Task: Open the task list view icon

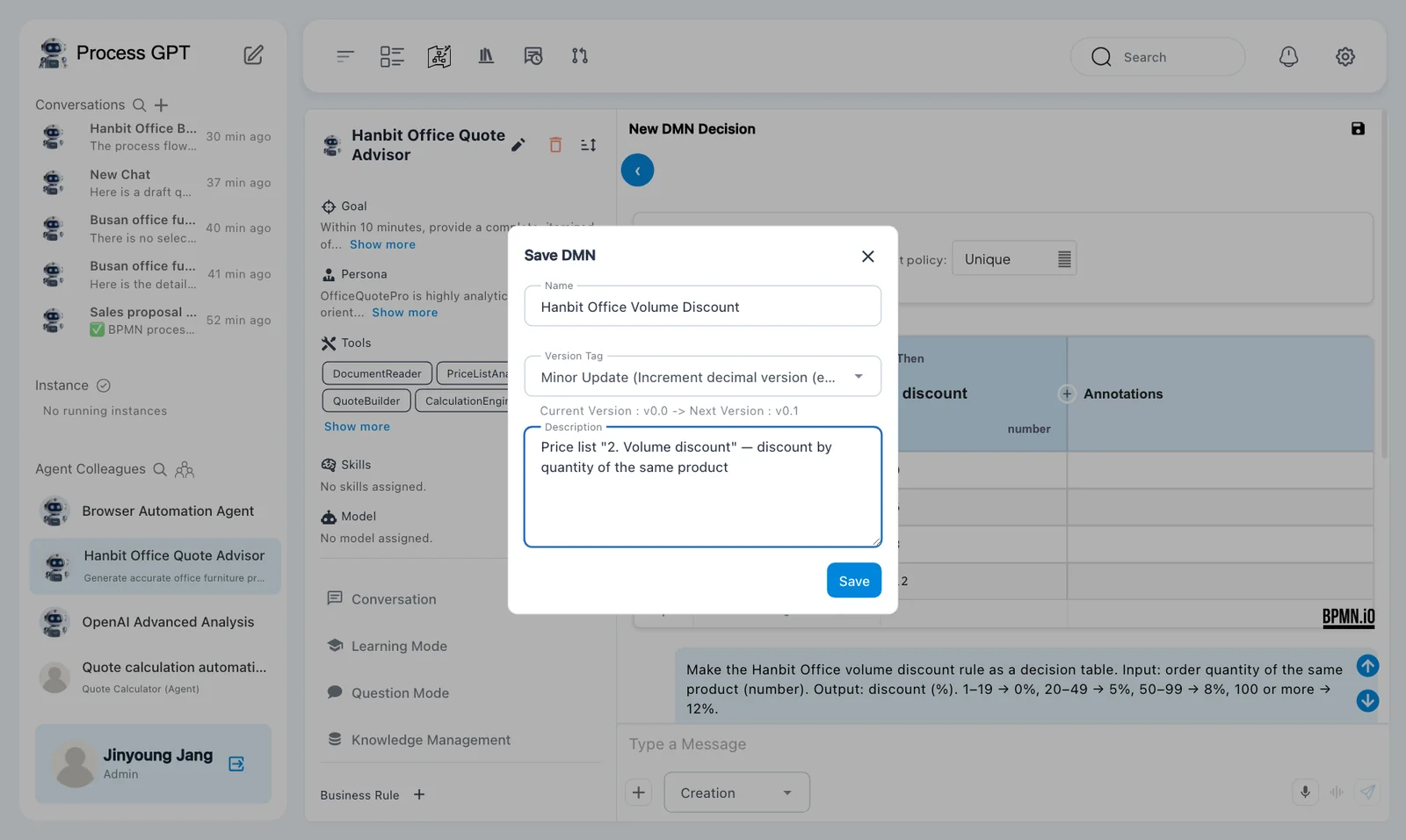Action: tap(392, 56)
